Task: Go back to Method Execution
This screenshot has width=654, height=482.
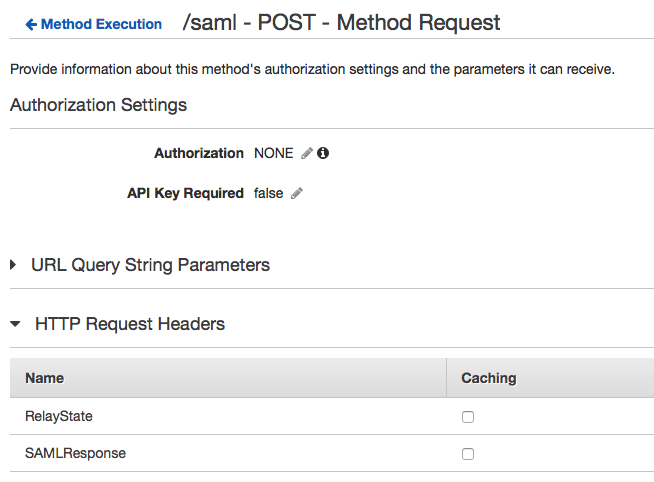Action: tap(101, 24)
